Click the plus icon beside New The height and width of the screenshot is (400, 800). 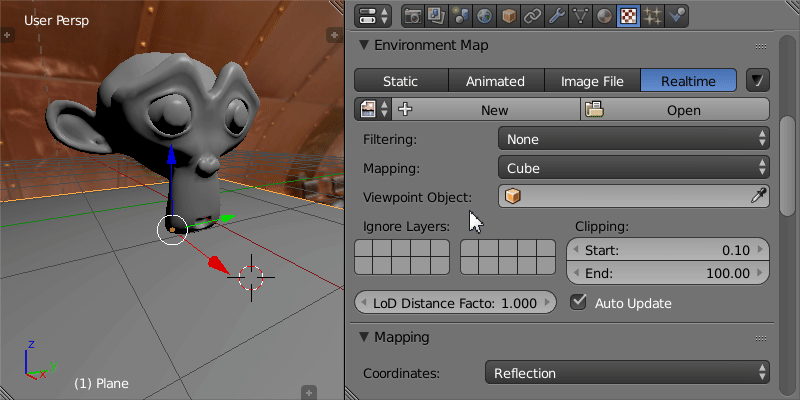[405, 109]
